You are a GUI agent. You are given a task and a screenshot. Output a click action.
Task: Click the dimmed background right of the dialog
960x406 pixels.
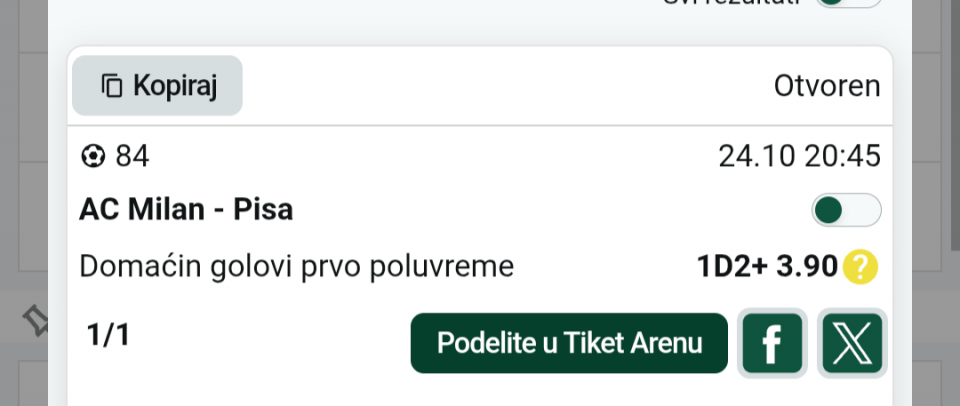[x=936, y=200]
